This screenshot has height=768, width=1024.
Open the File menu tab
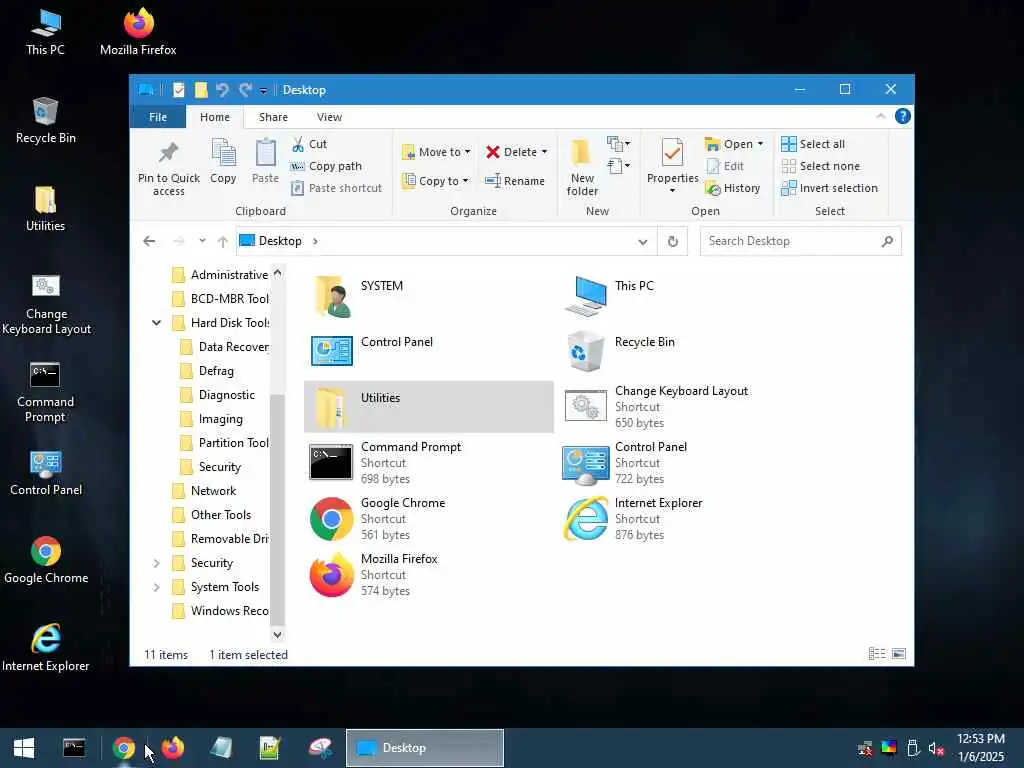157,117
